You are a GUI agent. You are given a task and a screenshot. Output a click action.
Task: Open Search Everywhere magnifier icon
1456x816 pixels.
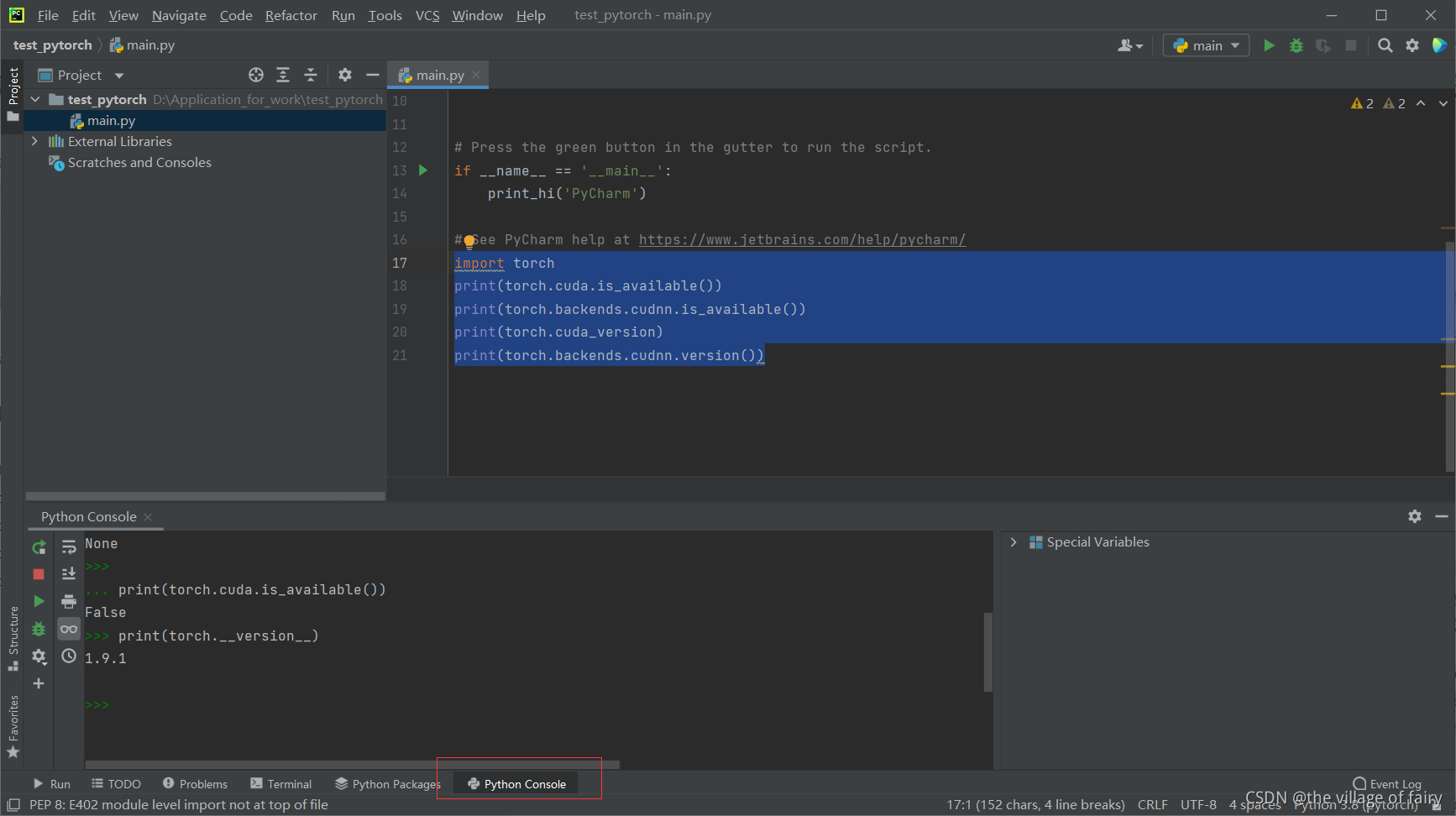pos(1385,45)
